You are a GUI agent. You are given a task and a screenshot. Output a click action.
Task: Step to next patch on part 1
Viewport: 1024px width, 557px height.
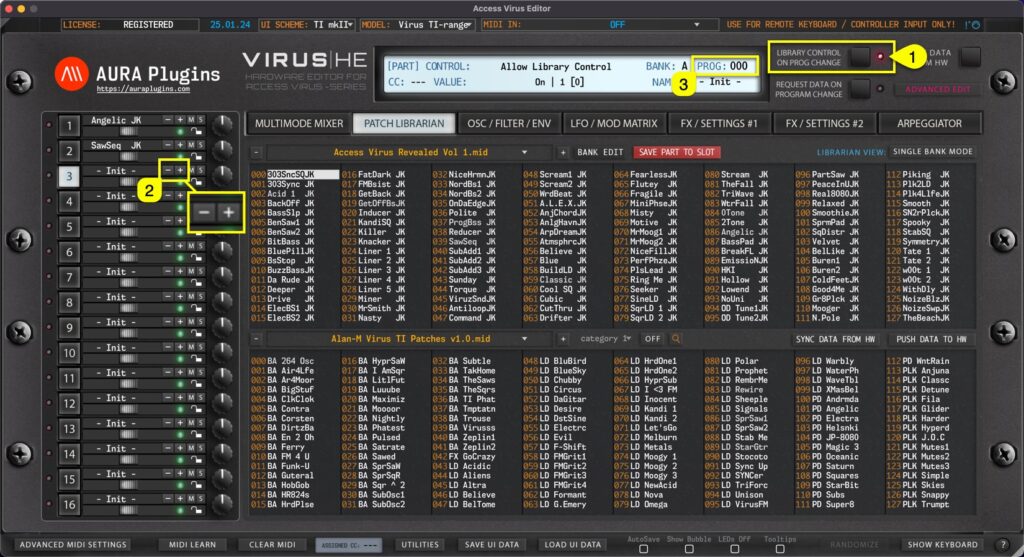pos(180,120)
